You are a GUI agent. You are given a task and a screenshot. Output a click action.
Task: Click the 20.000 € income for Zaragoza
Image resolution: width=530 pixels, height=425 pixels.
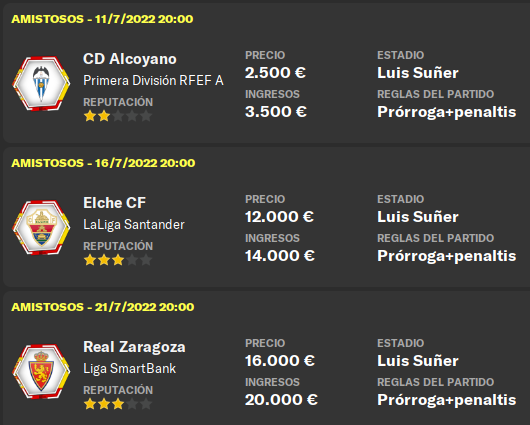281,400
